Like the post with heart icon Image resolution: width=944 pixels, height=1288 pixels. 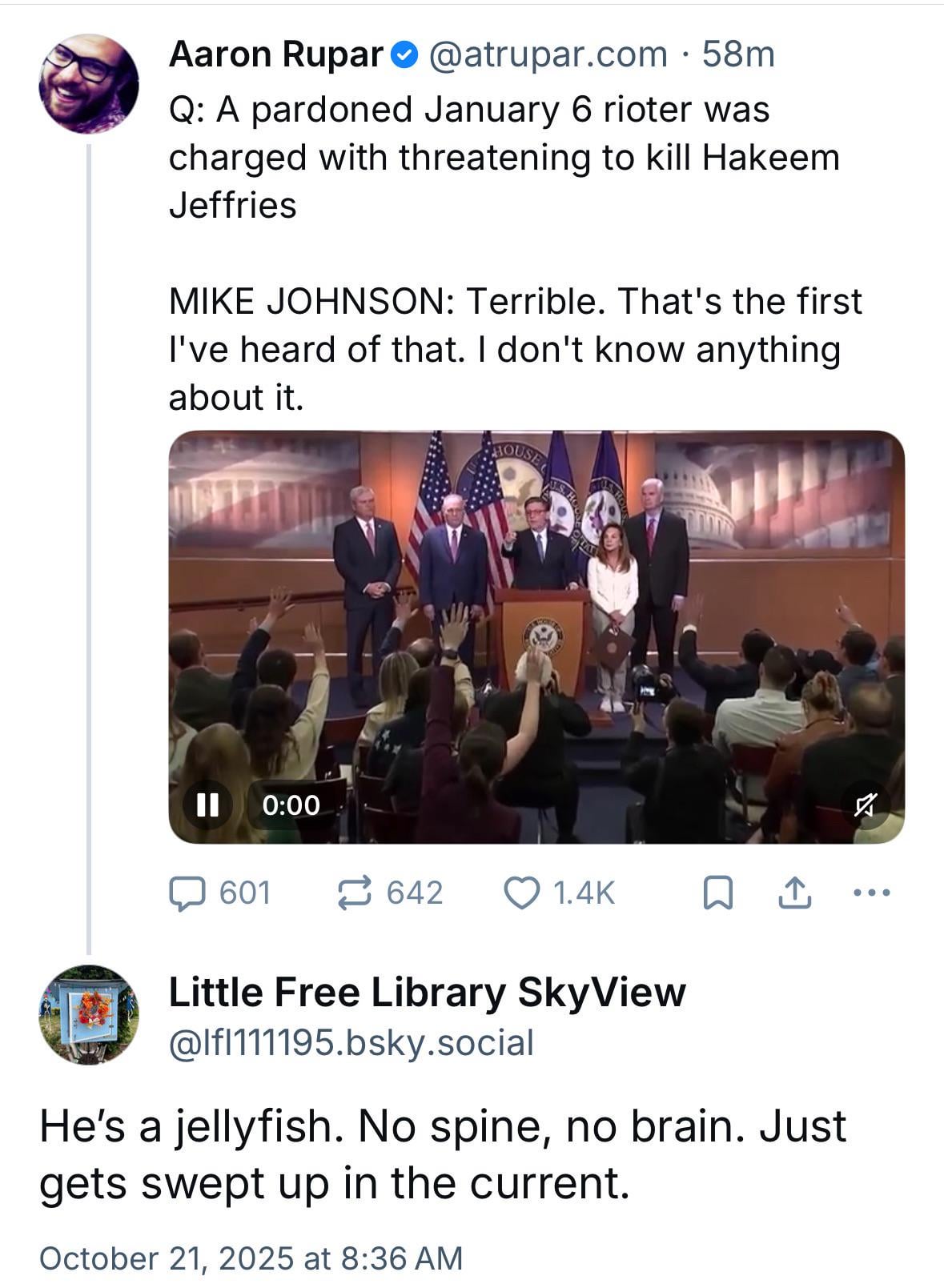pyautogui.click(x=521, y=893)
